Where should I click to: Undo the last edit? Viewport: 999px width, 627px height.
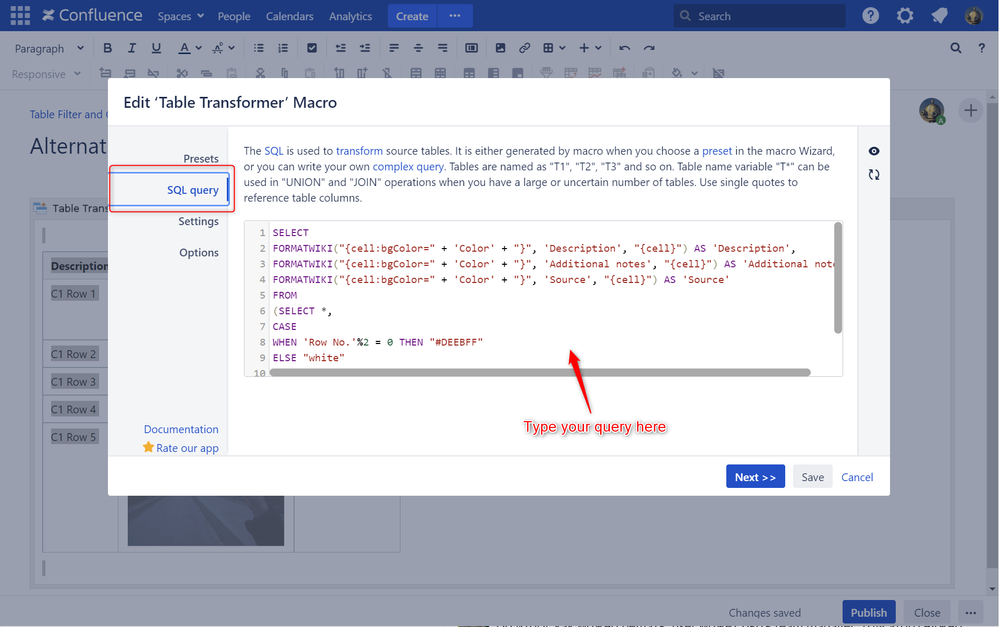(x=624, y=48)
